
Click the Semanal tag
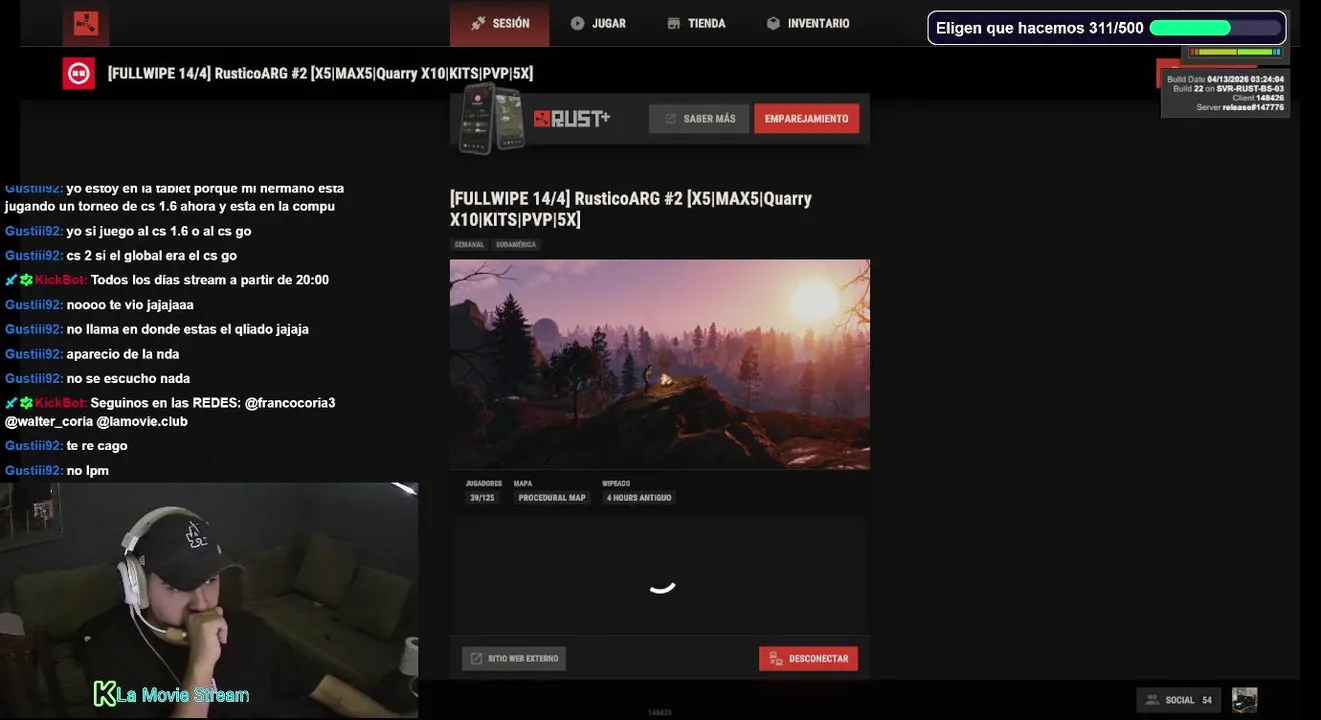point(469,244)
